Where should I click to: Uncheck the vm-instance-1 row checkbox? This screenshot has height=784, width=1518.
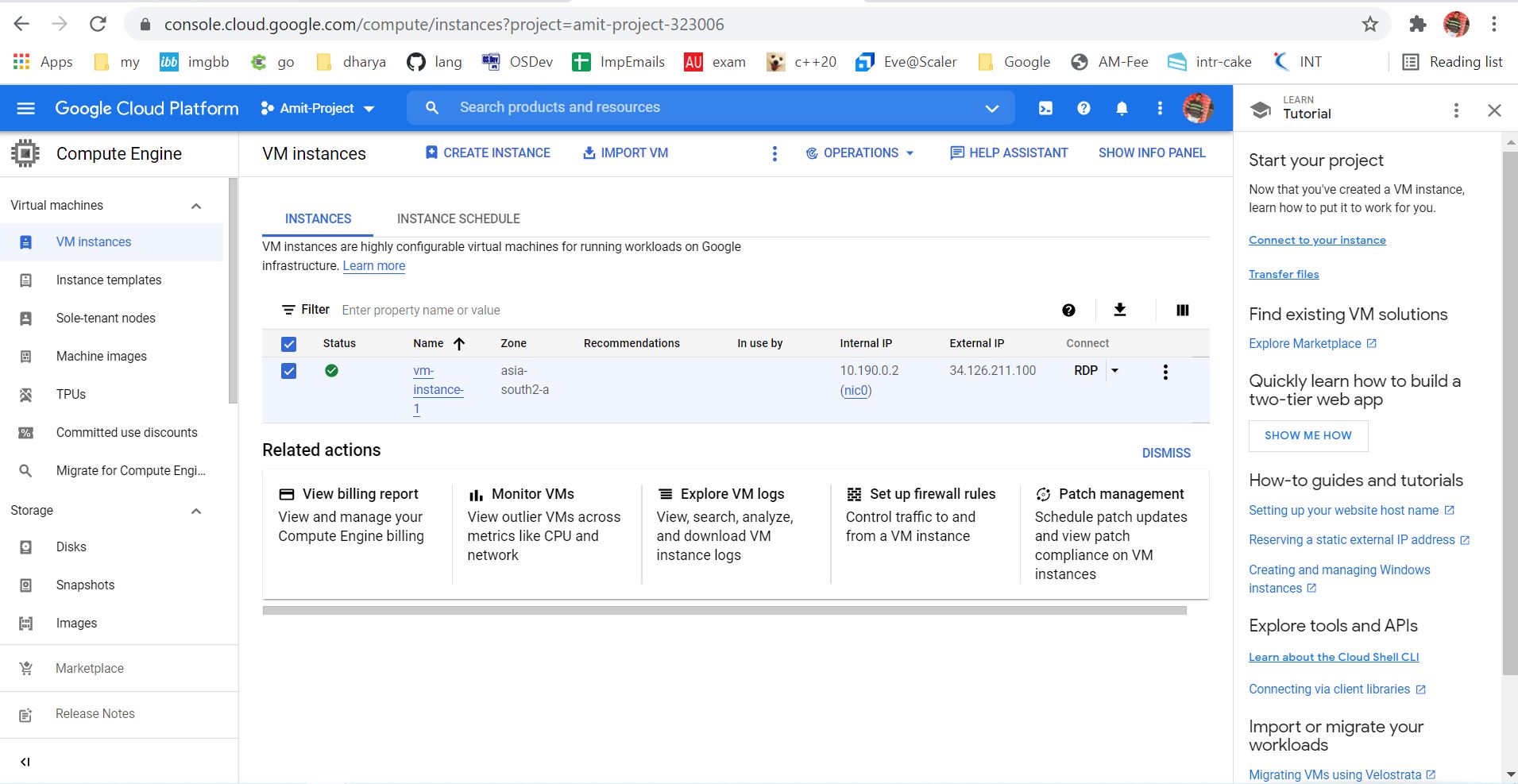[x=288, y=371]
